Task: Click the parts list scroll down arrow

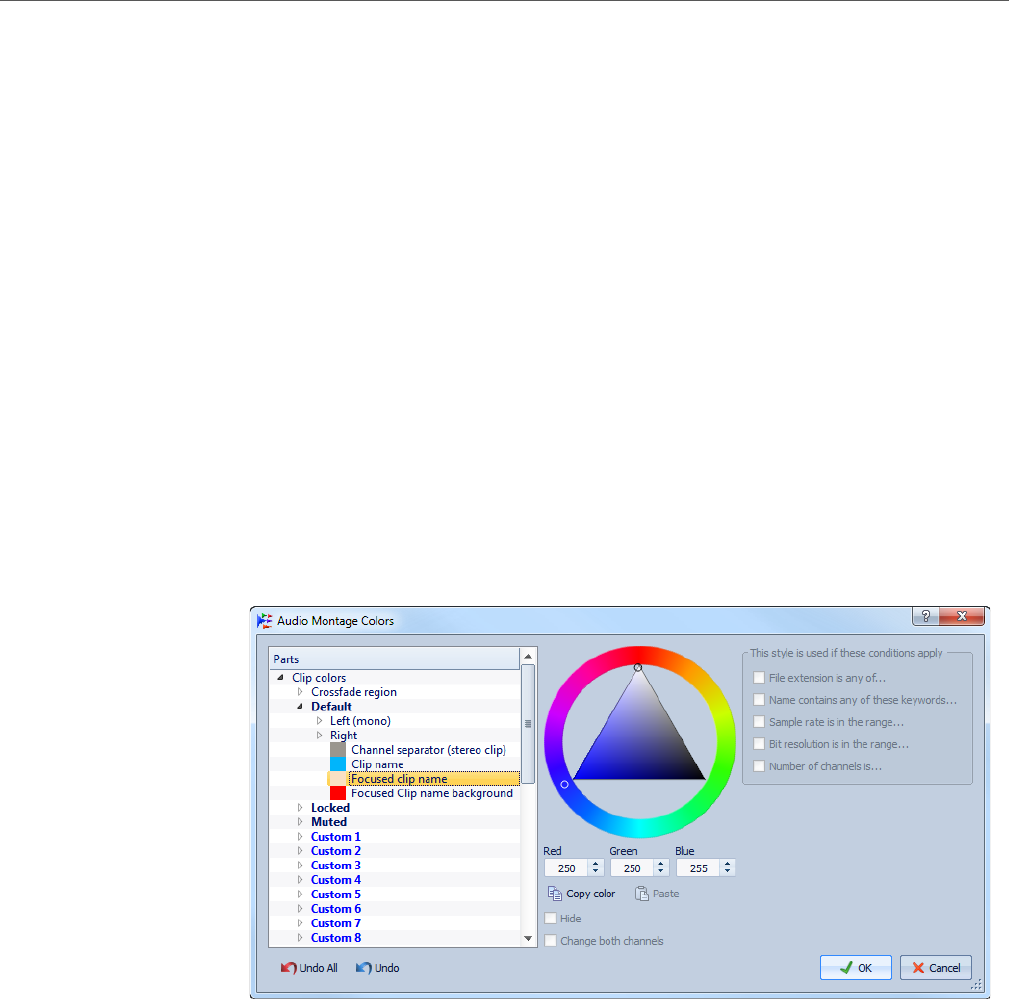Action: [x=528, y=938]
